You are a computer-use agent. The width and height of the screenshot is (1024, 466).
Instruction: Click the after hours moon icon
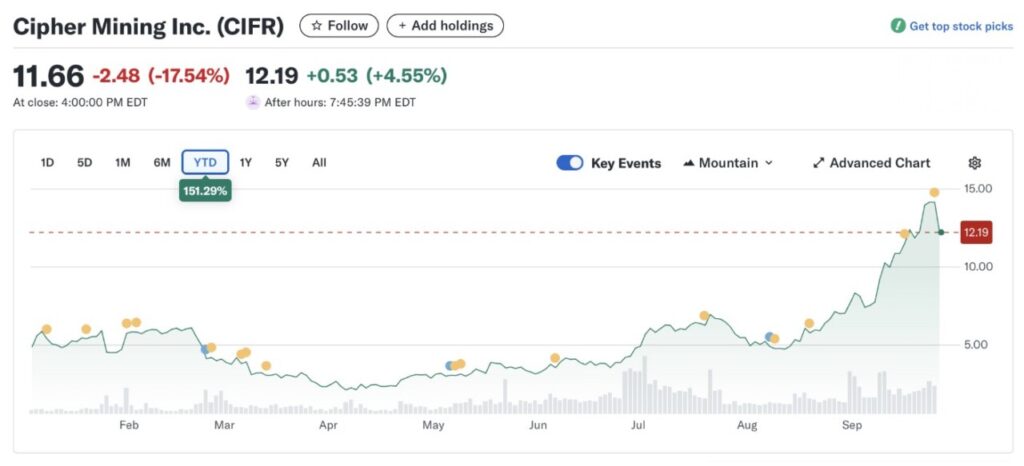click(x=253, y=102)
